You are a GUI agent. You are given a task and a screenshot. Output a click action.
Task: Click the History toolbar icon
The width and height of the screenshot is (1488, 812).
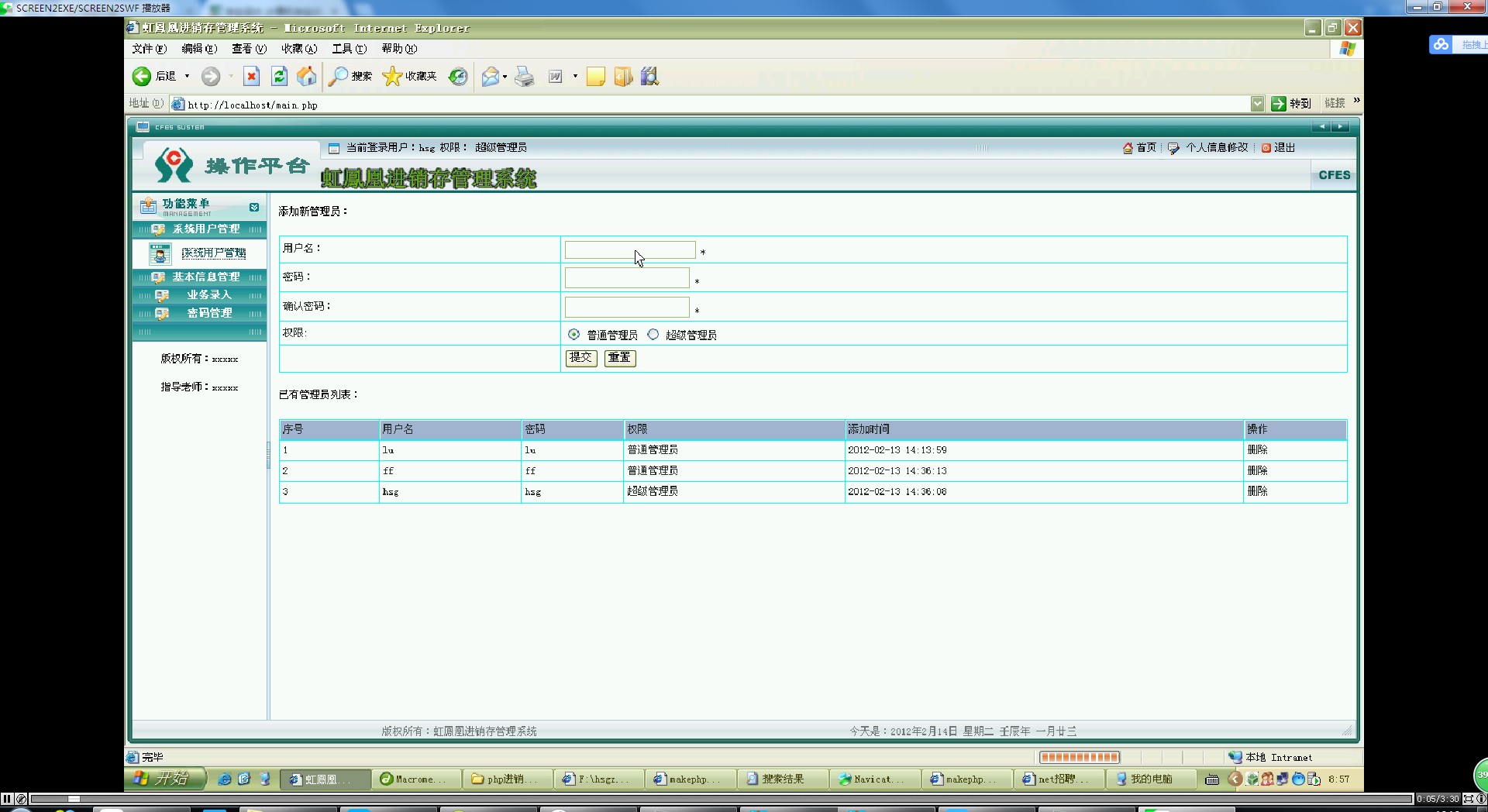pos(458,76)
